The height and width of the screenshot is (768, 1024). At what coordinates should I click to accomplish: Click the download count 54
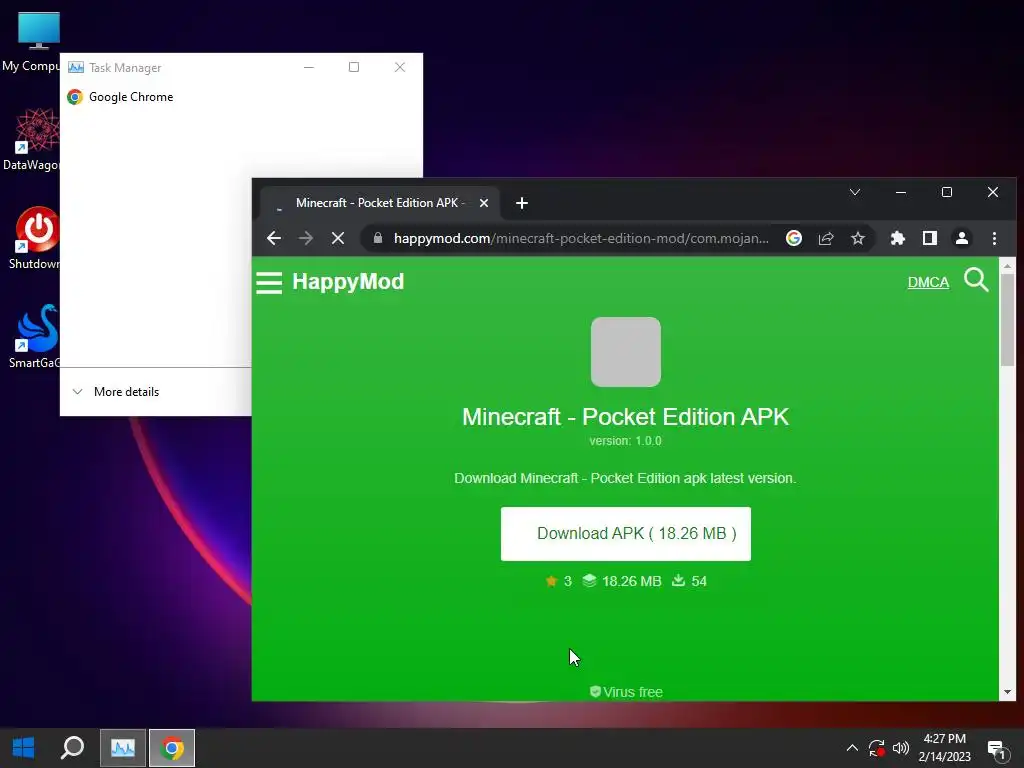(690, 581)
